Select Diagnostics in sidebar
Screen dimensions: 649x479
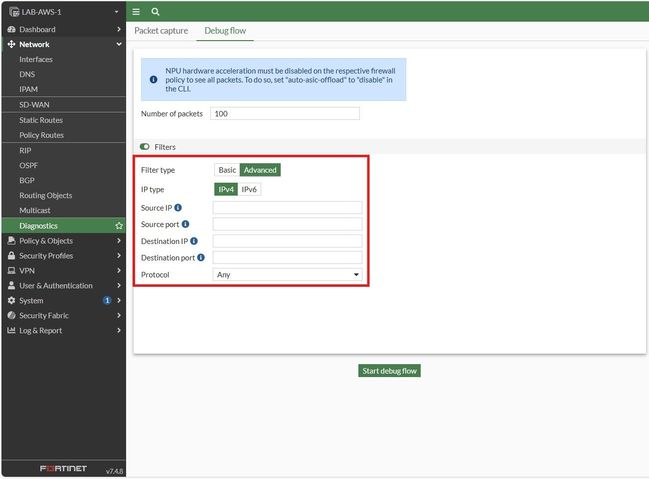pos(64,226)
